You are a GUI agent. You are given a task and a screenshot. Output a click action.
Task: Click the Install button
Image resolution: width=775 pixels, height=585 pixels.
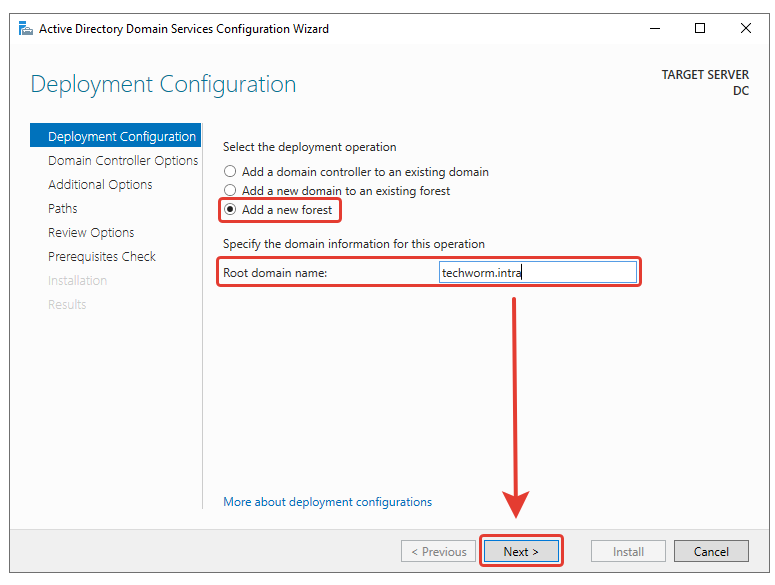pyautogui.click(x=628, y=551)
